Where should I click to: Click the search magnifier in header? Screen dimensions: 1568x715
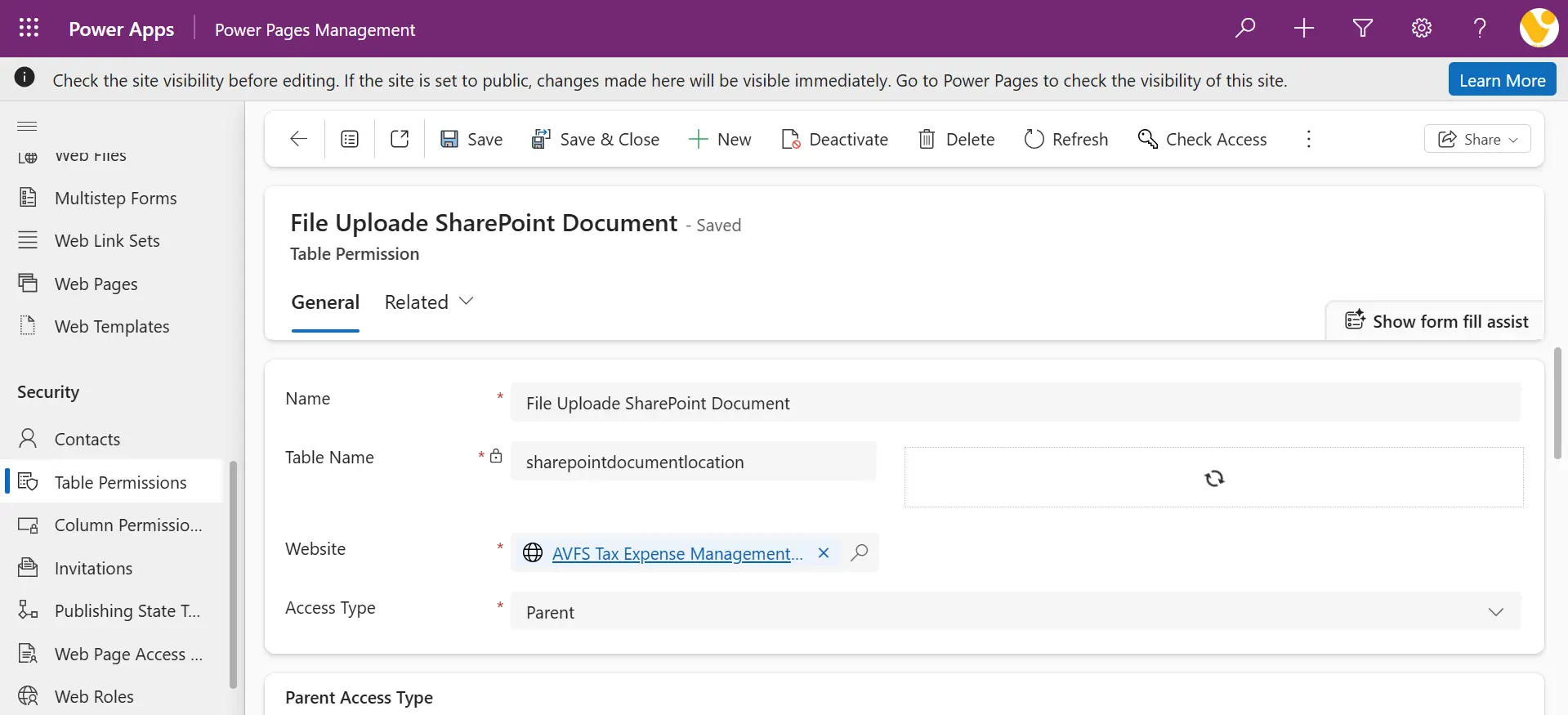point(1245,29)
